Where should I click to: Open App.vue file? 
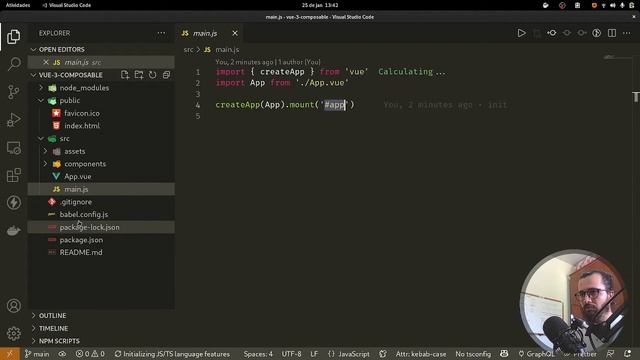tap(101, 176)
